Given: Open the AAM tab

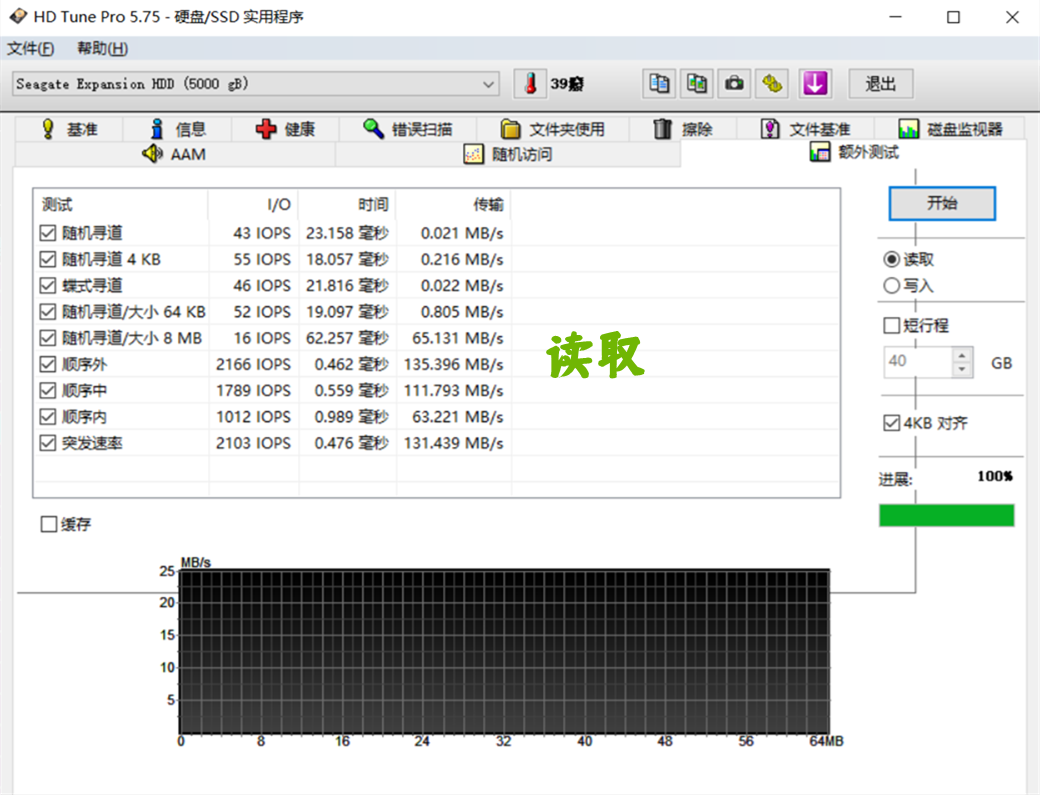Looking at the screenshot, I should (174, 154).
